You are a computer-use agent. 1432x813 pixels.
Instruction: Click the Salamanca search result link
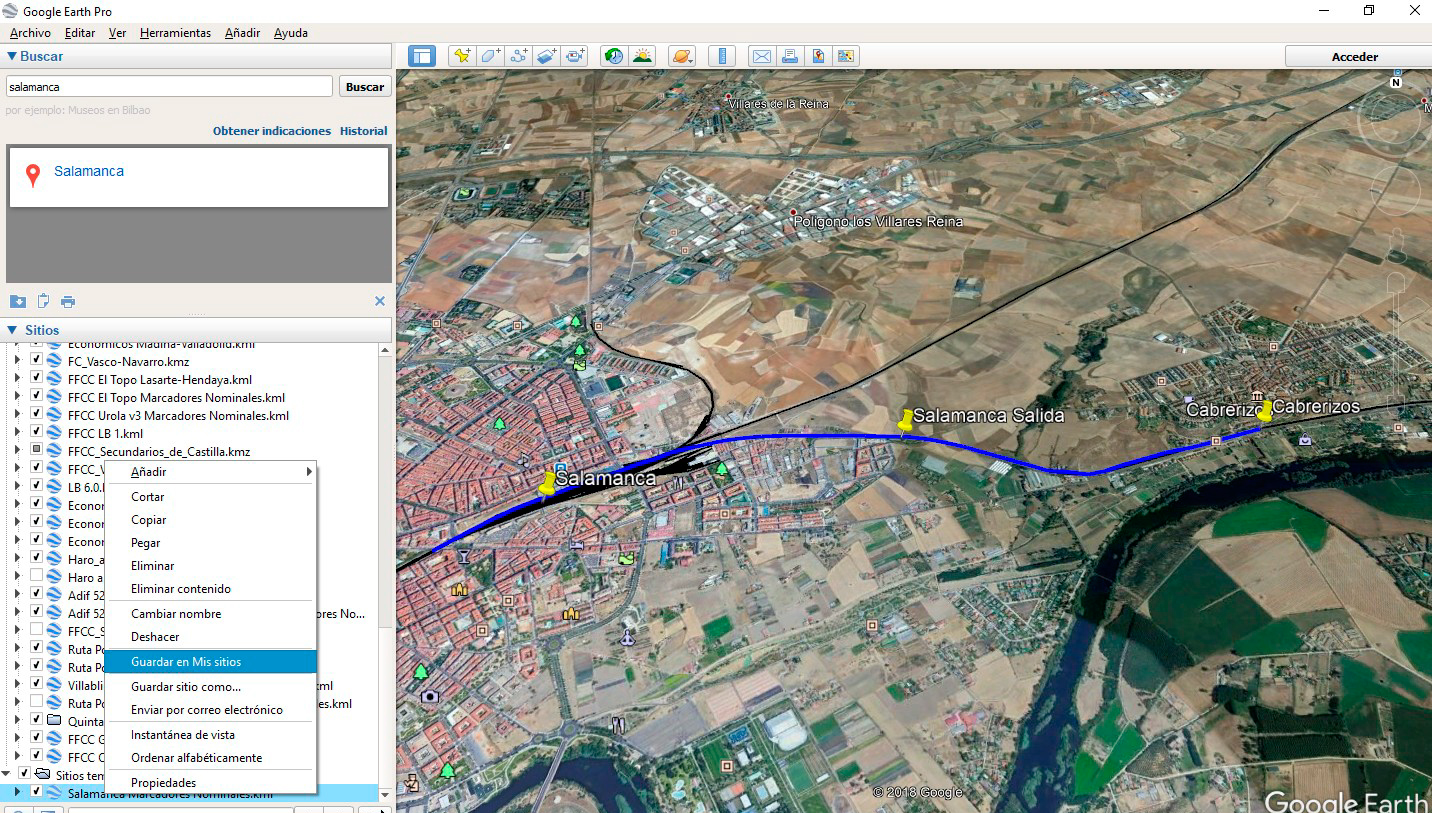click(x=89, y=171)
